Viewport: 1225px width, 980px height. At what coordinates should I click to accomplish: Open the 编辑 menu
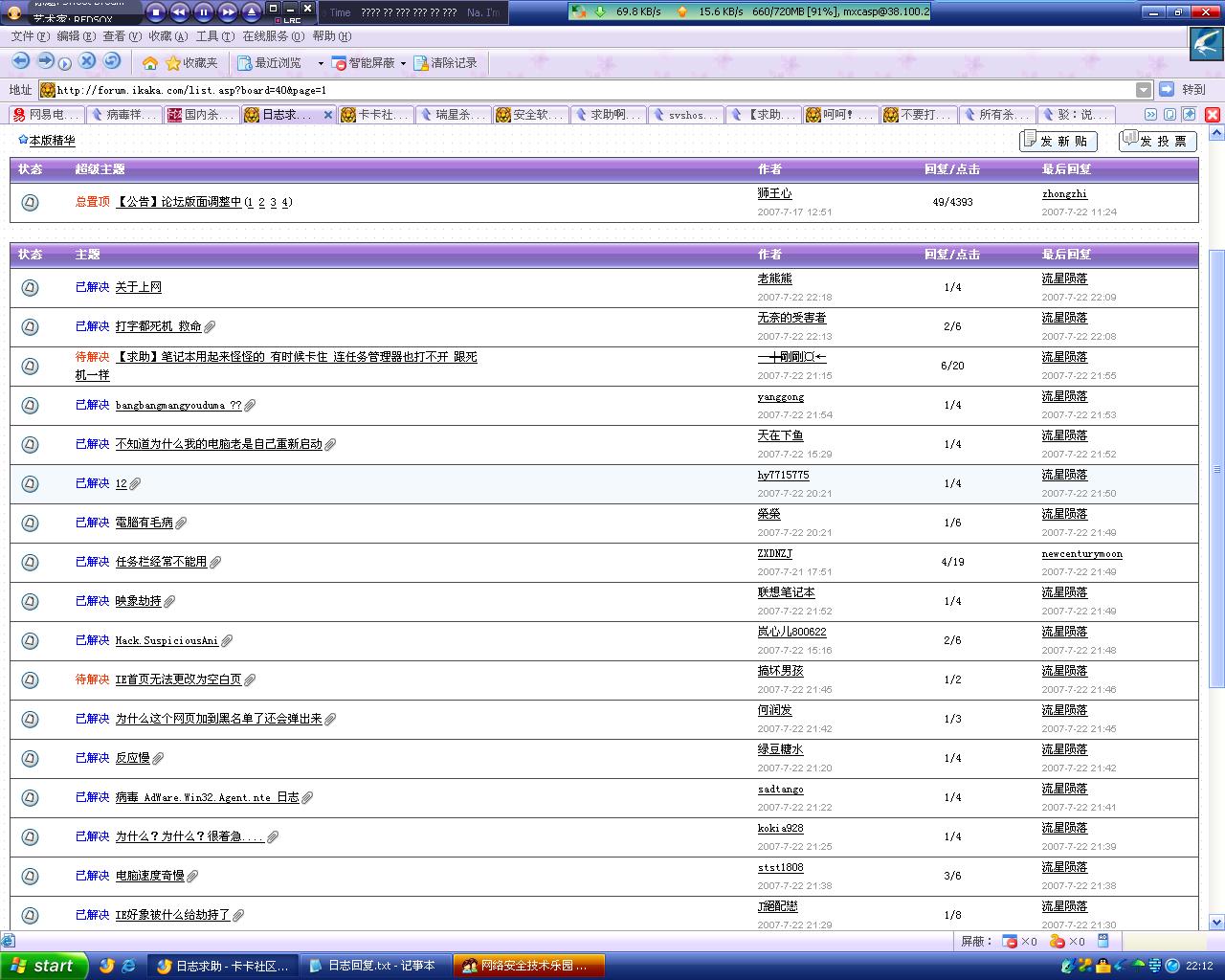[76, 36]
